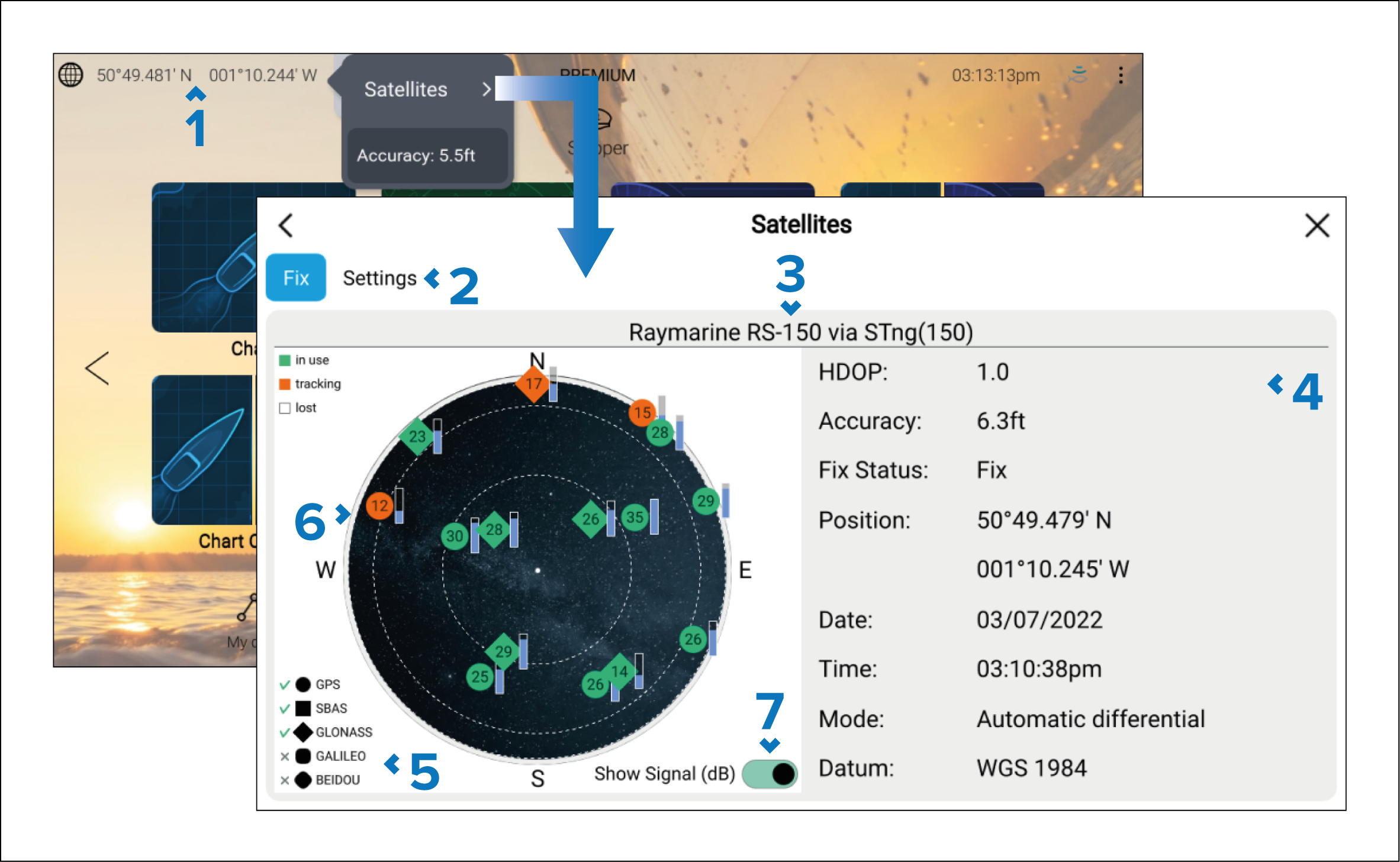
Task: Switch to the Settings tab
Action: (x=379, y=278)
